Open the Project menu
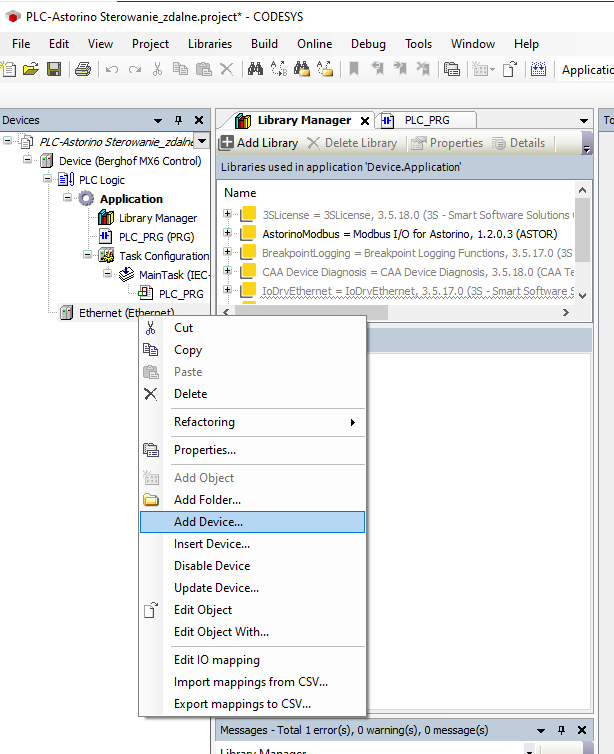 click(x=150, y=44)
